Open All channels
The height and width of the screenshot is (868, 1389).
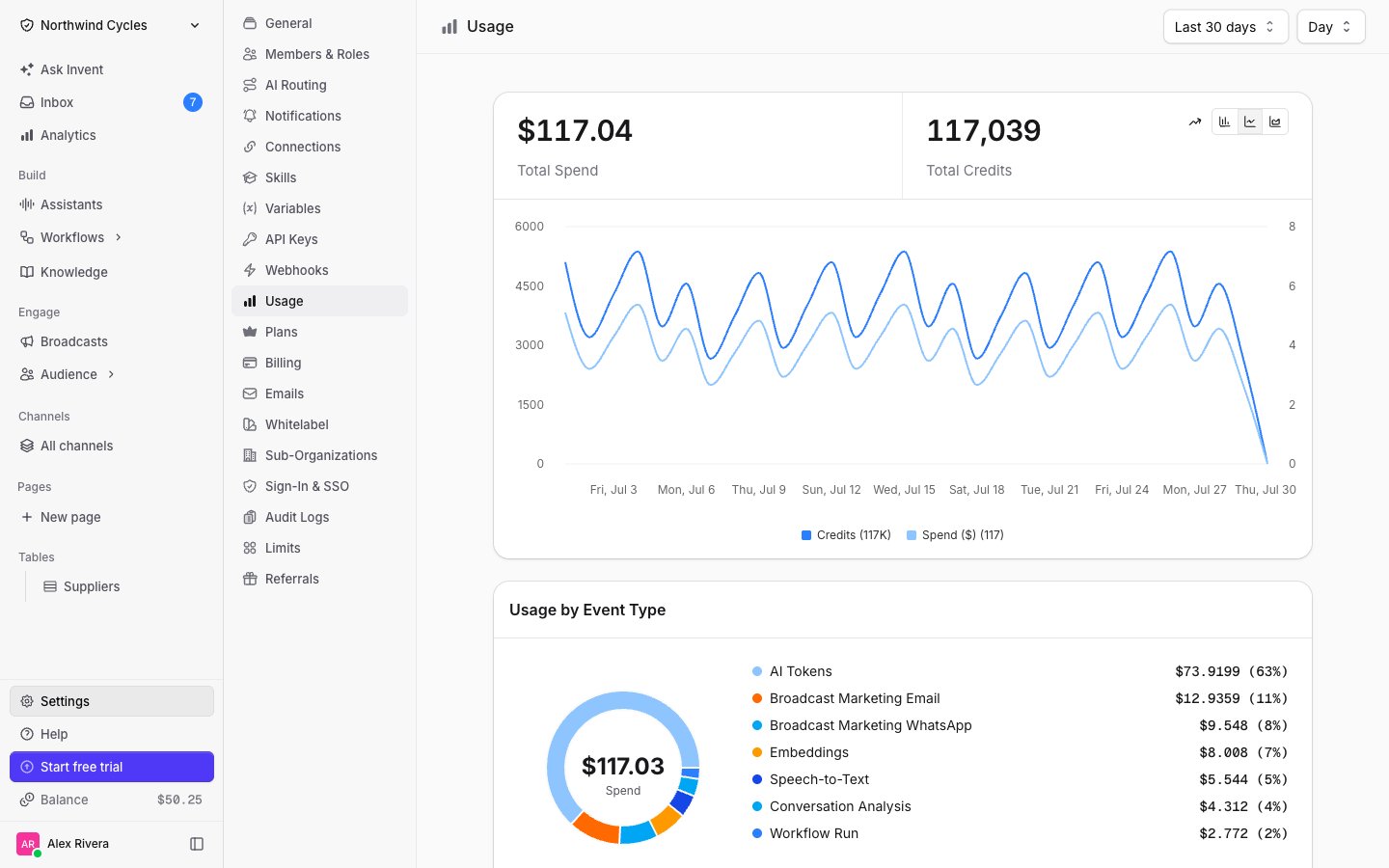point(112,446)
